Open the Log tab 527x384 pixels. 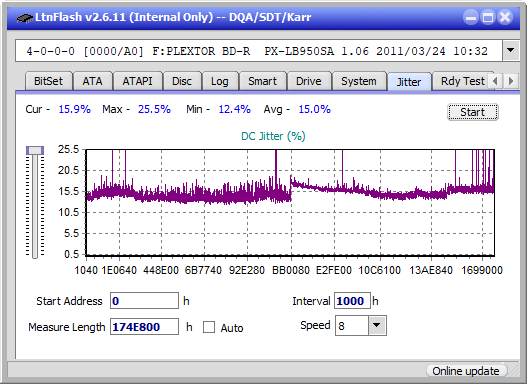219,81
